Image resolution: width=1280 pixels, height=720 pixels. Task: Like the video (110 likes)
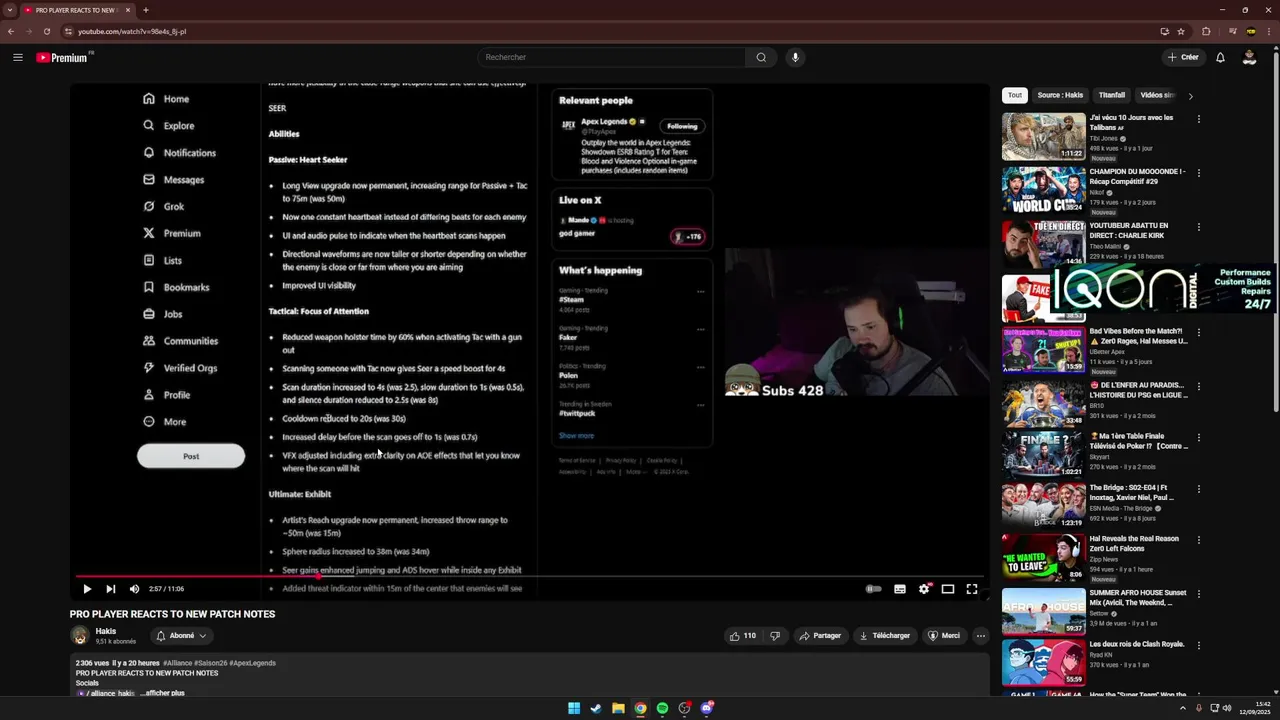(x=743, y=635)
